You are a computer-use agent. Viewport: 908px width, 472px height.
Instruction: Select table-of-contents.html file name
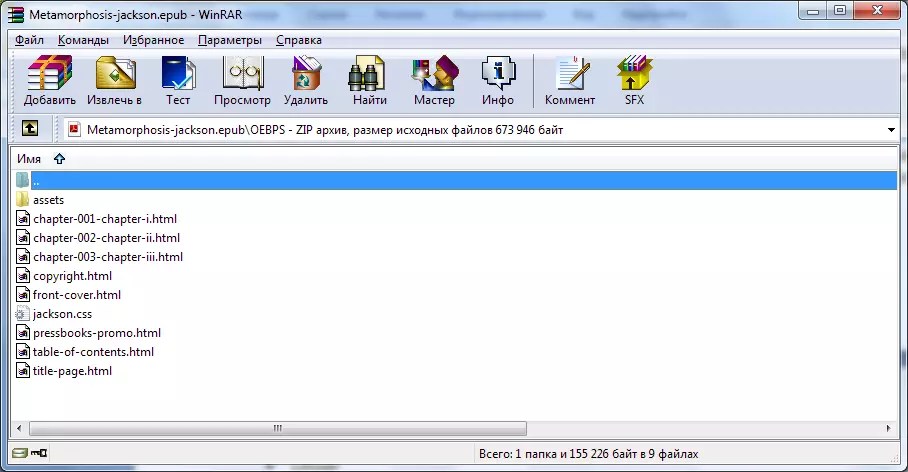tap(93, 352)
